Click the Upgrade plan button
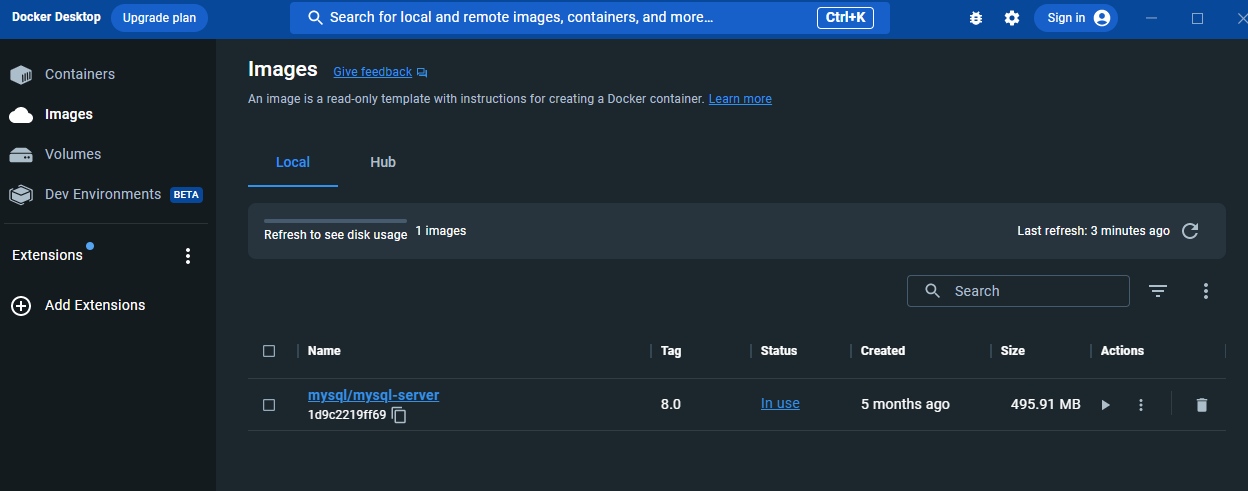1248x491 pixels. tap(159, 18)
